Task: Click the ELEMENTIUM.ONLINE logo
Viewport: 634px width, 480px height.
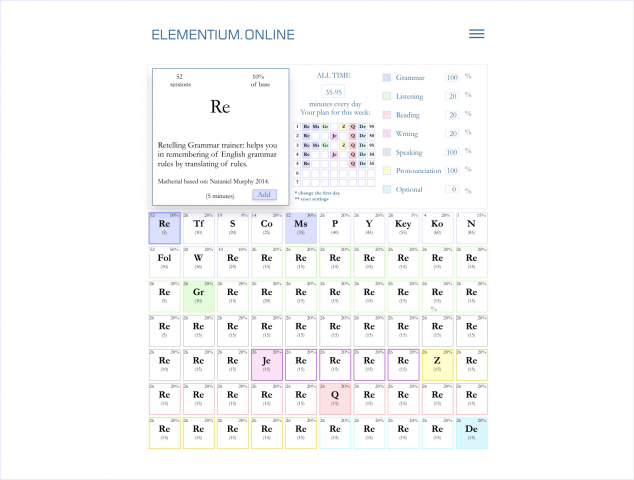Action: tap(223, 35)
